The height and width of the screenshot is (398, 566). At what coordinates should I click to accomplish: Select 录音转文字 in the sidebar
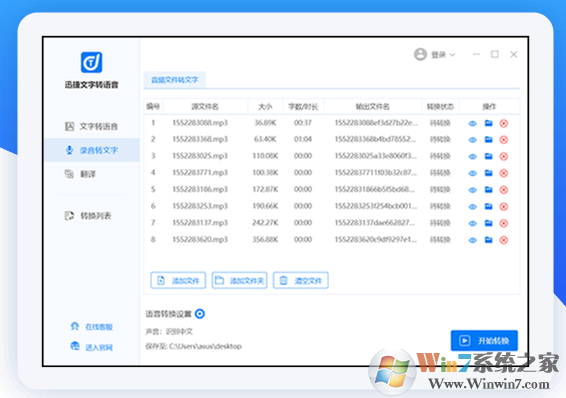tap(92, 150)
